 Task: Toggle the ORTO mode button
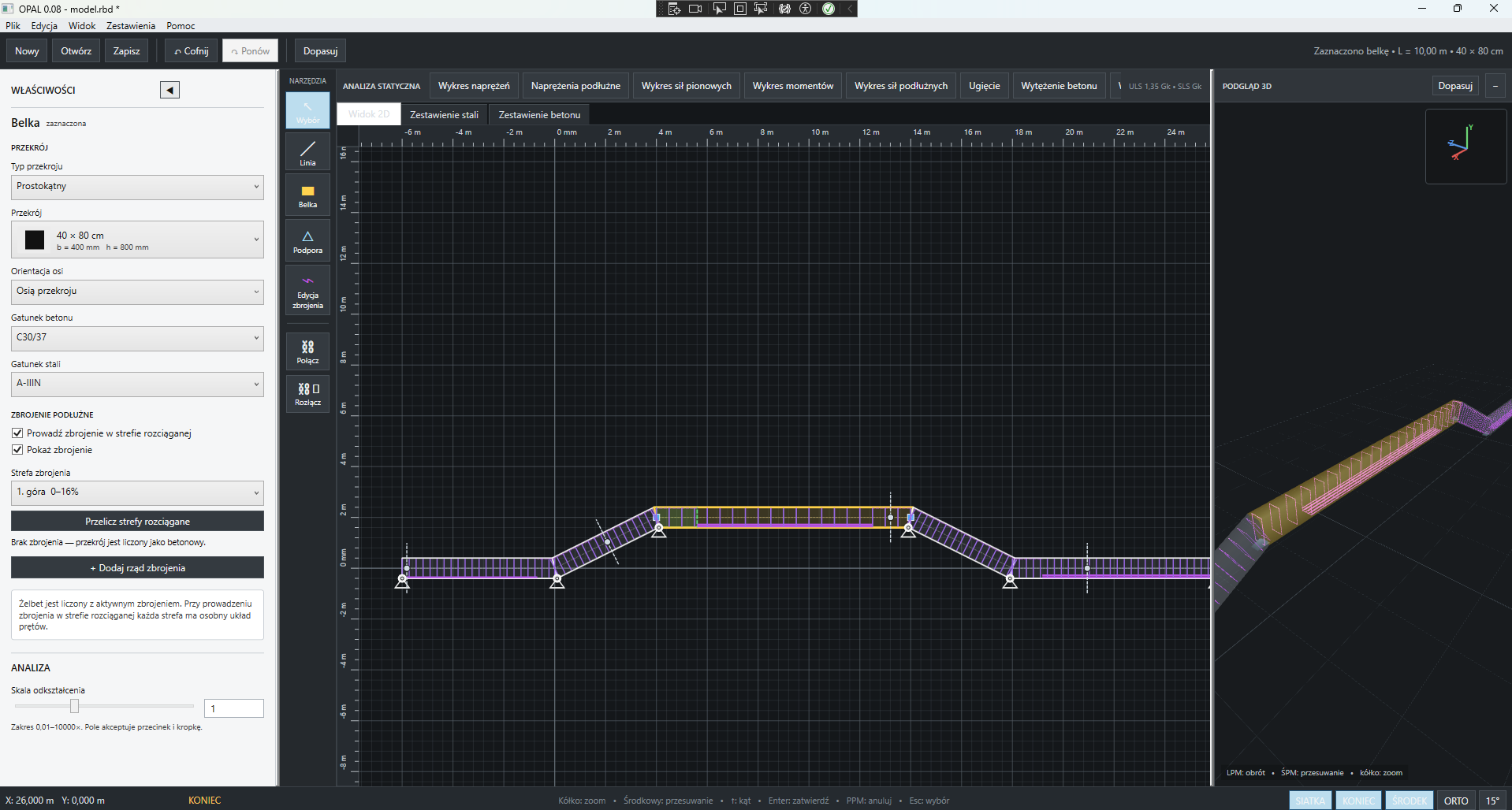tap(1456, 801)
